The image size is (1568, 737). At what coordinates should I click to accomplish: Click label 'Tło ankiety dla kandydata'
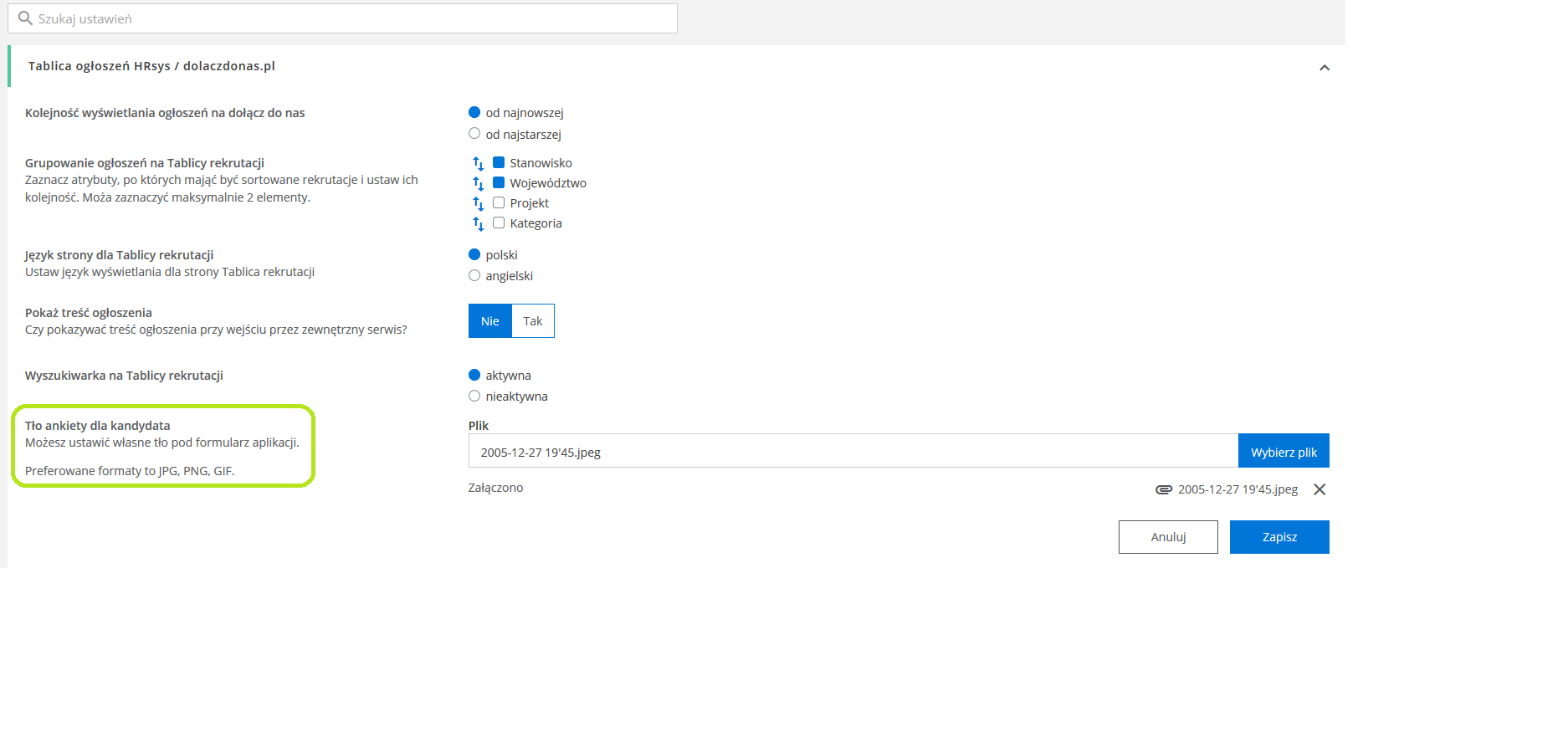[98, 426]
